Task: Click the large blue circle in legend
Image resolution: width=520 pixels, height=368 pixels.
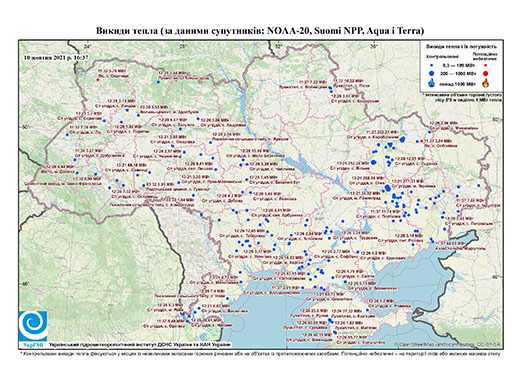Action: (432, 74)
